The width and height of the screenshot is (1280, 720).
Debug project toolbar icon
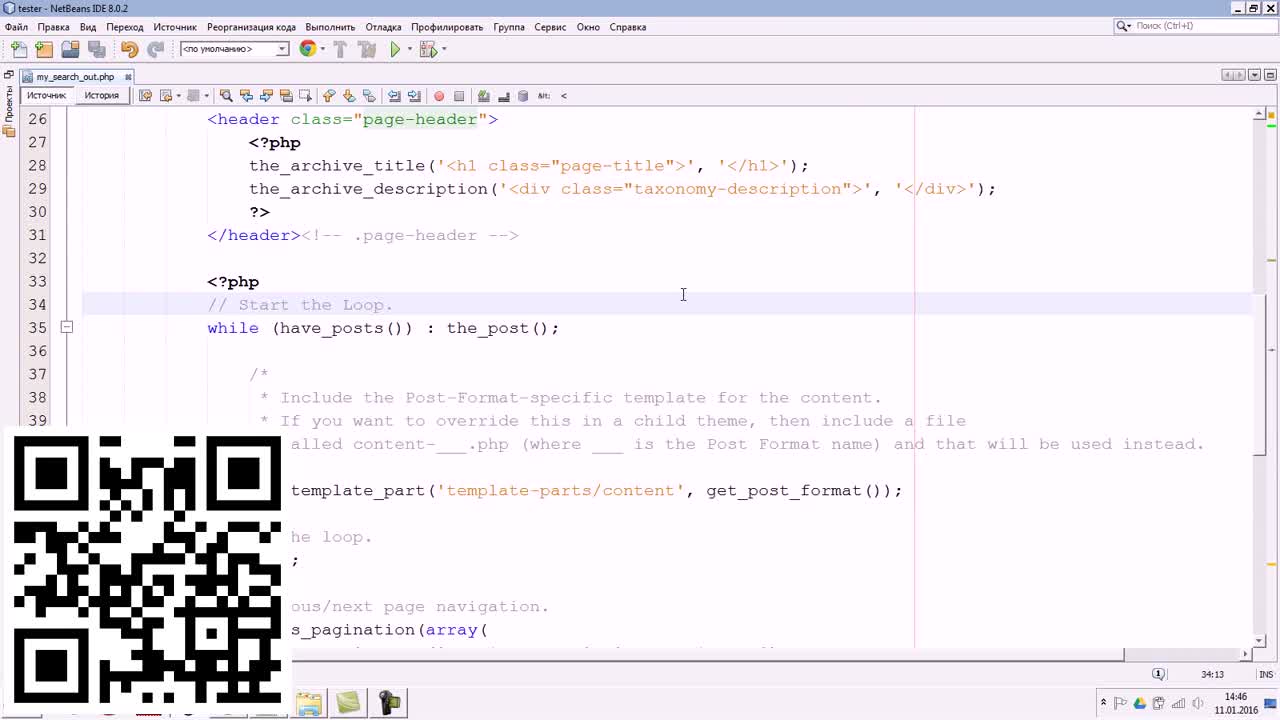pos(427,49)
